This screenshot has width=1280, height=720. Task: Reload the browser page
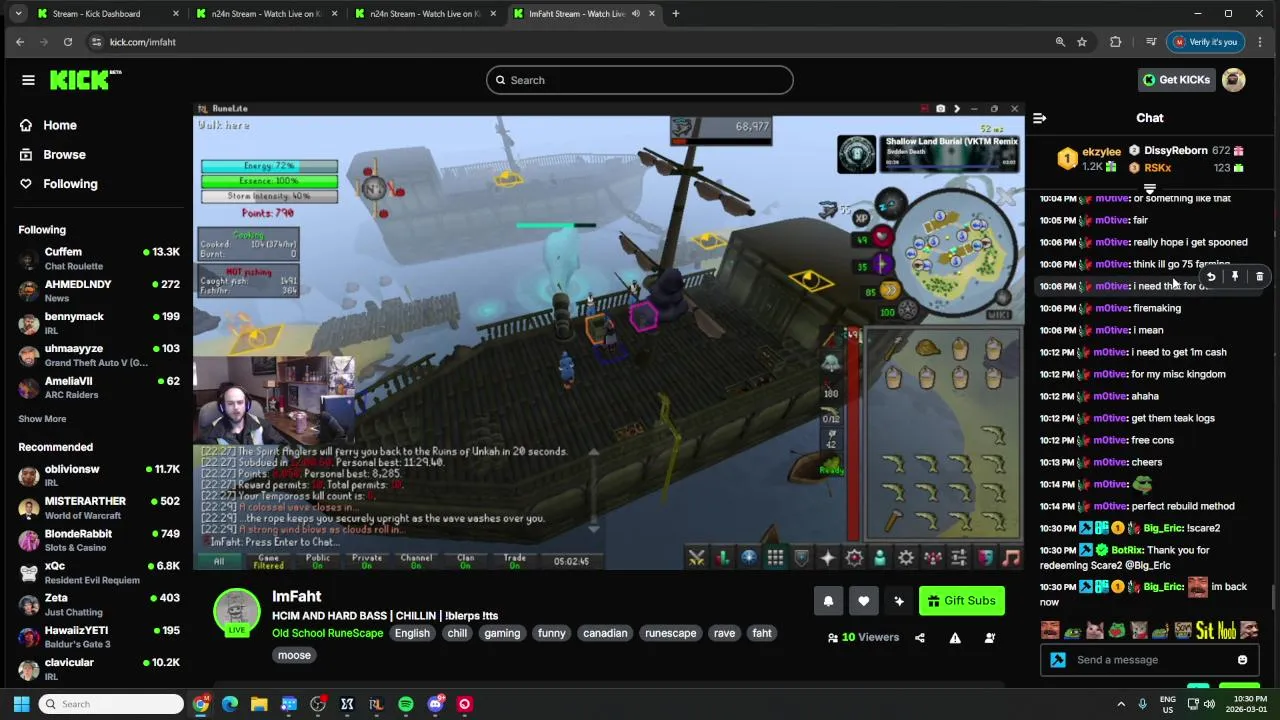tap(68, 42)
